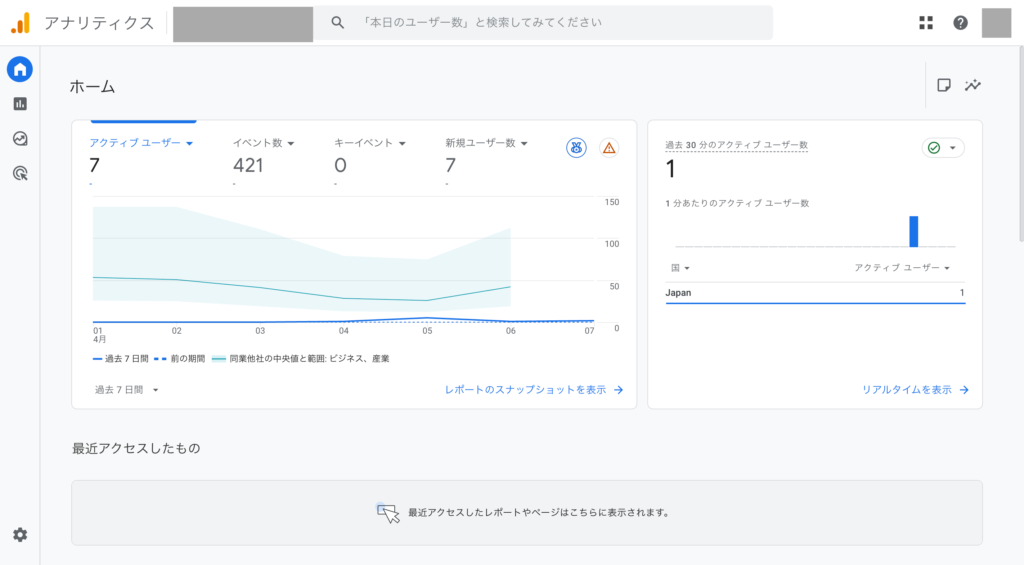Image resolution: width=1024 pixels, height=565 pixels.
Task: Open the Google apps grid icon
Action: 926,23
